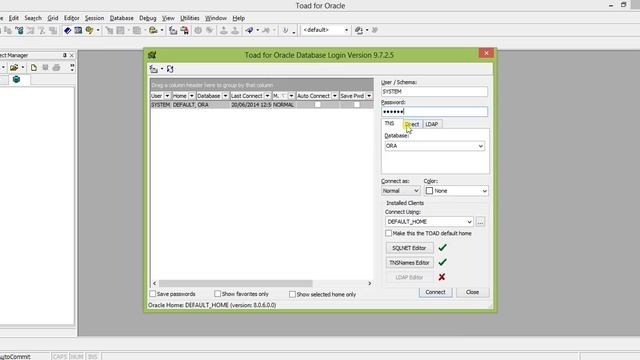Click the Password input field
Image resolution: width=640 pixels, height=360 pixels.
click(x=434, y=111)
